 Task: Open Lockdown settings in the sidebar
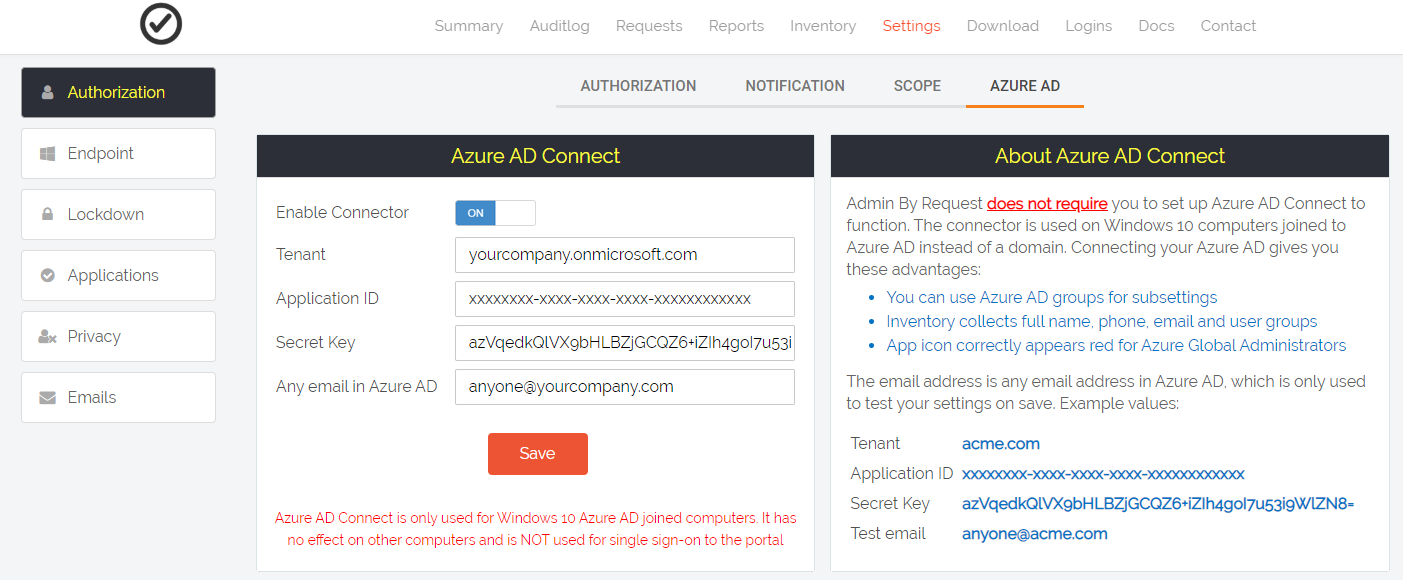118,214
